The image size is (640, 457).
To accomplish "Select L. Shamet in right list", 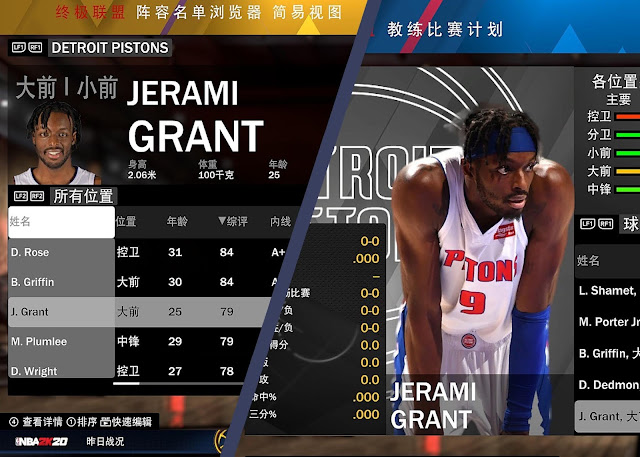I will (x=607, y=291).
